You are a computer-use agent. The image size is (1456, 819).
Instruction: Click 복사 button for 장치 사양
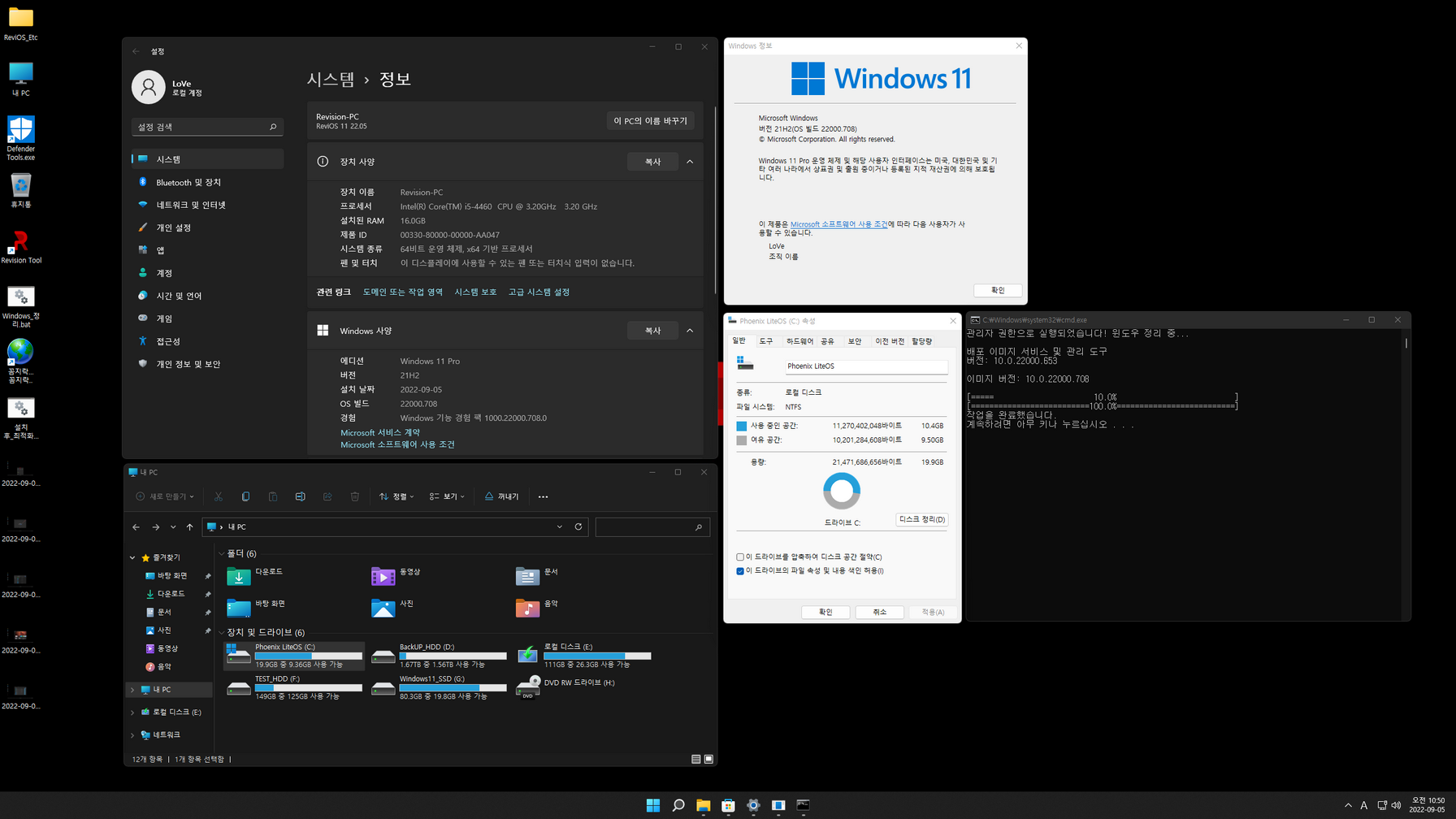point(652,162)
